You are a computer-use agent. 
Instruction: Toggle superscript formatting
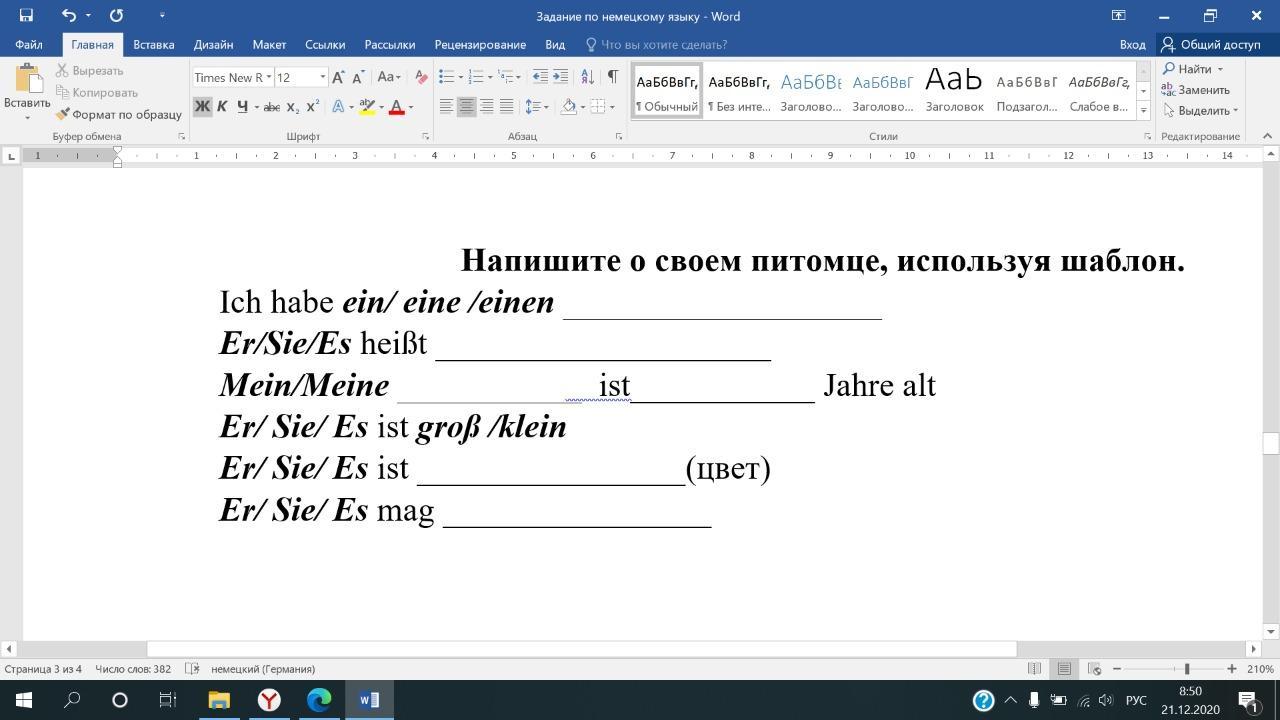pos(312,107)
